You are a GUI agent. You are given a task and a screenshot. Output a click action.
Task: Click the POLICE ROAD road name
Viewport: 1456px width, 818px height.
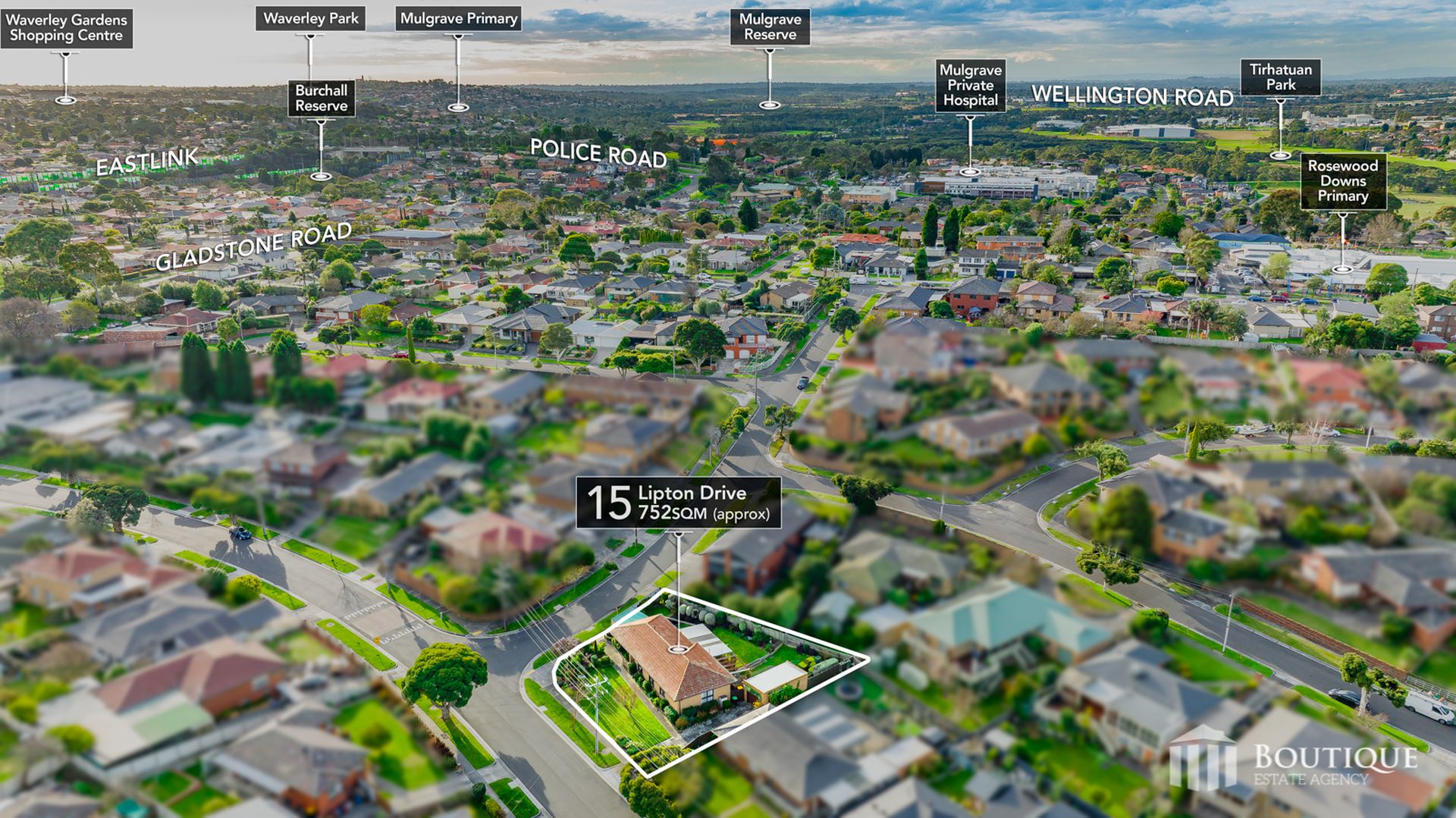pos(598,152)
